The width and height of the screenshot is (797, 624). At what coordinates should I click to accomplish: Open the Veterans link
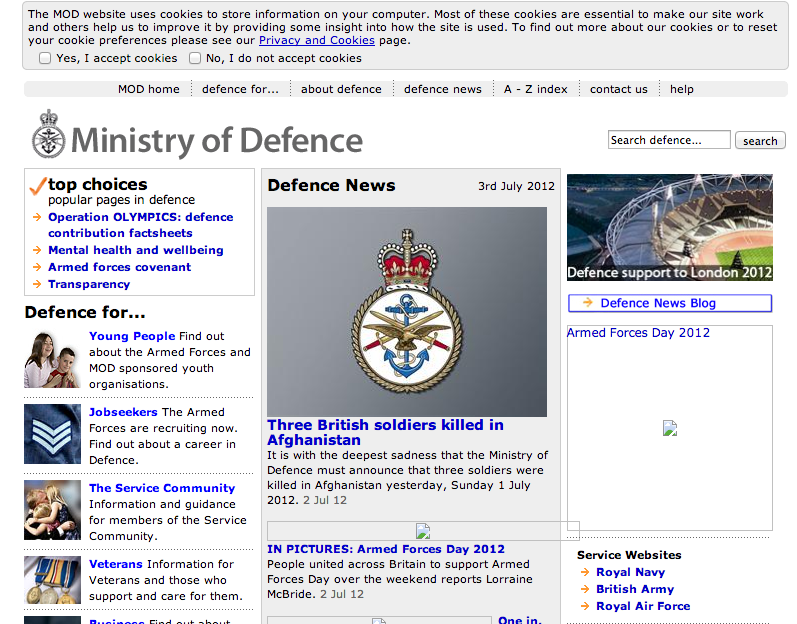[116, 564]
